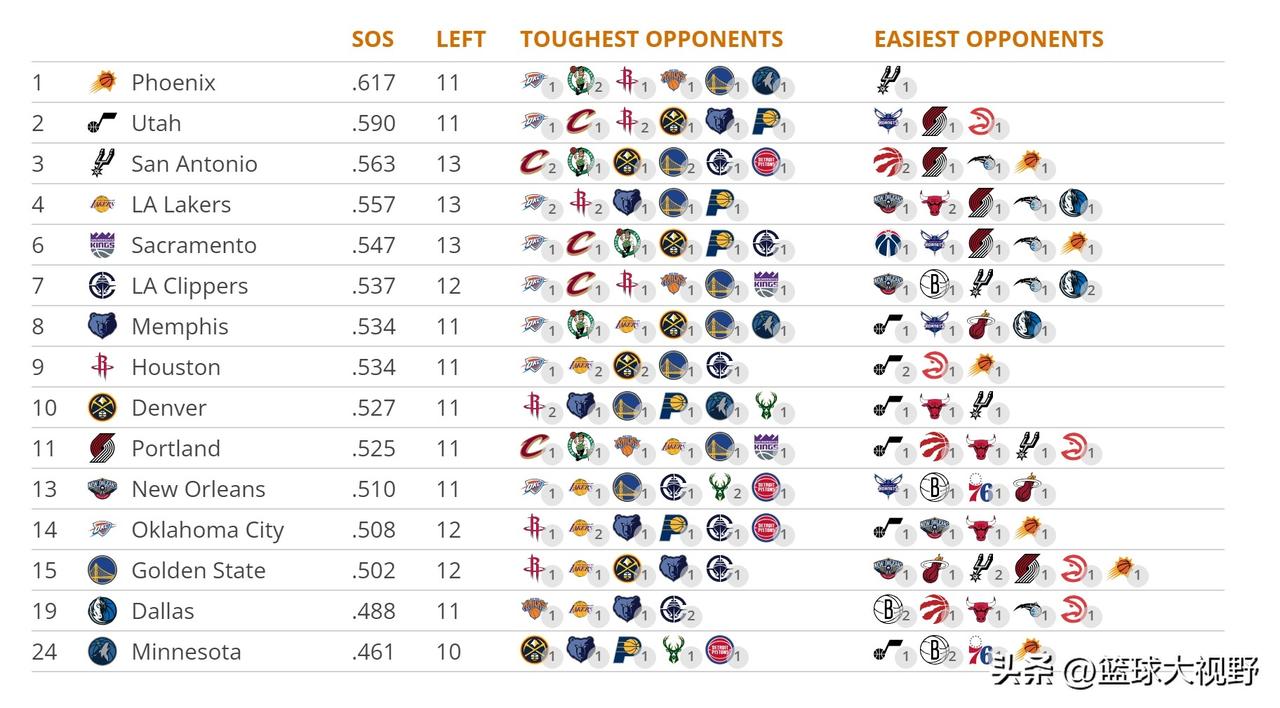Open the Golden State team name link
Viewport: 1280px width, 708px height.
click(x=198, y=571)
